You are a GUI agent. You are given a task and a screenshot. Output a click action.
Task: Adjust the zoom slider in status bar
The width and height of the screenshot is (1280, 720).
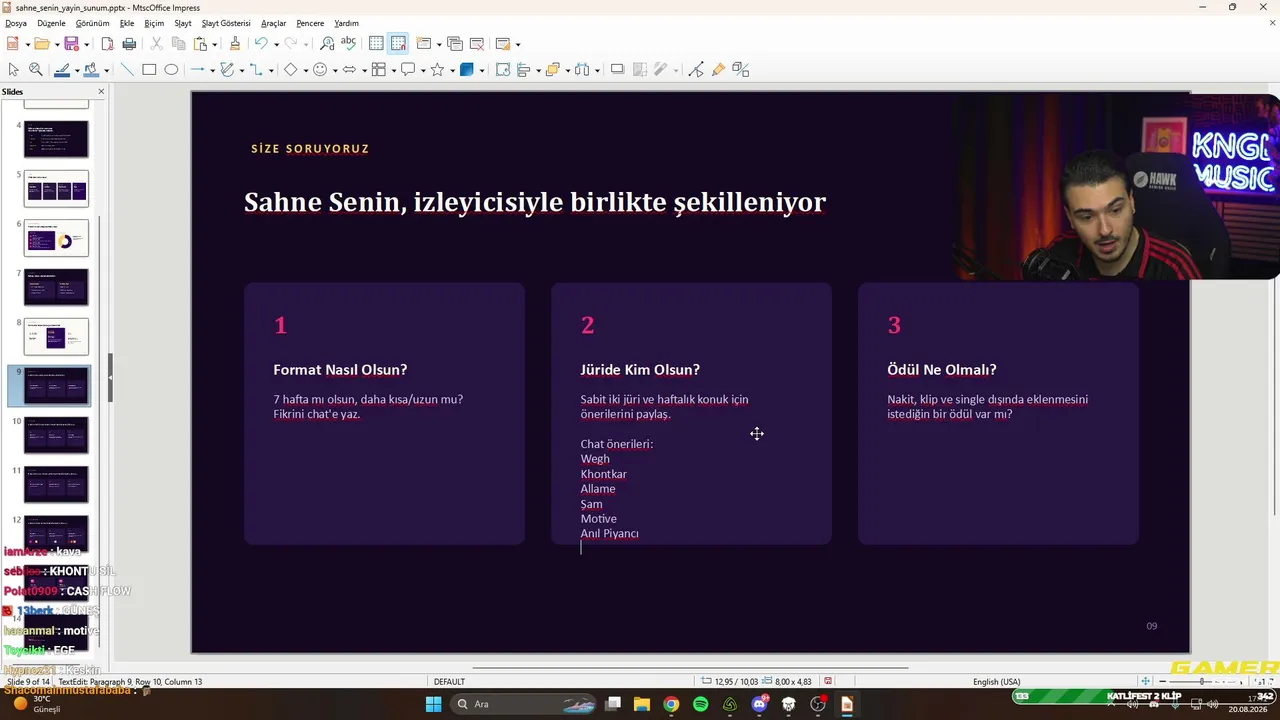pos(1203,682)
